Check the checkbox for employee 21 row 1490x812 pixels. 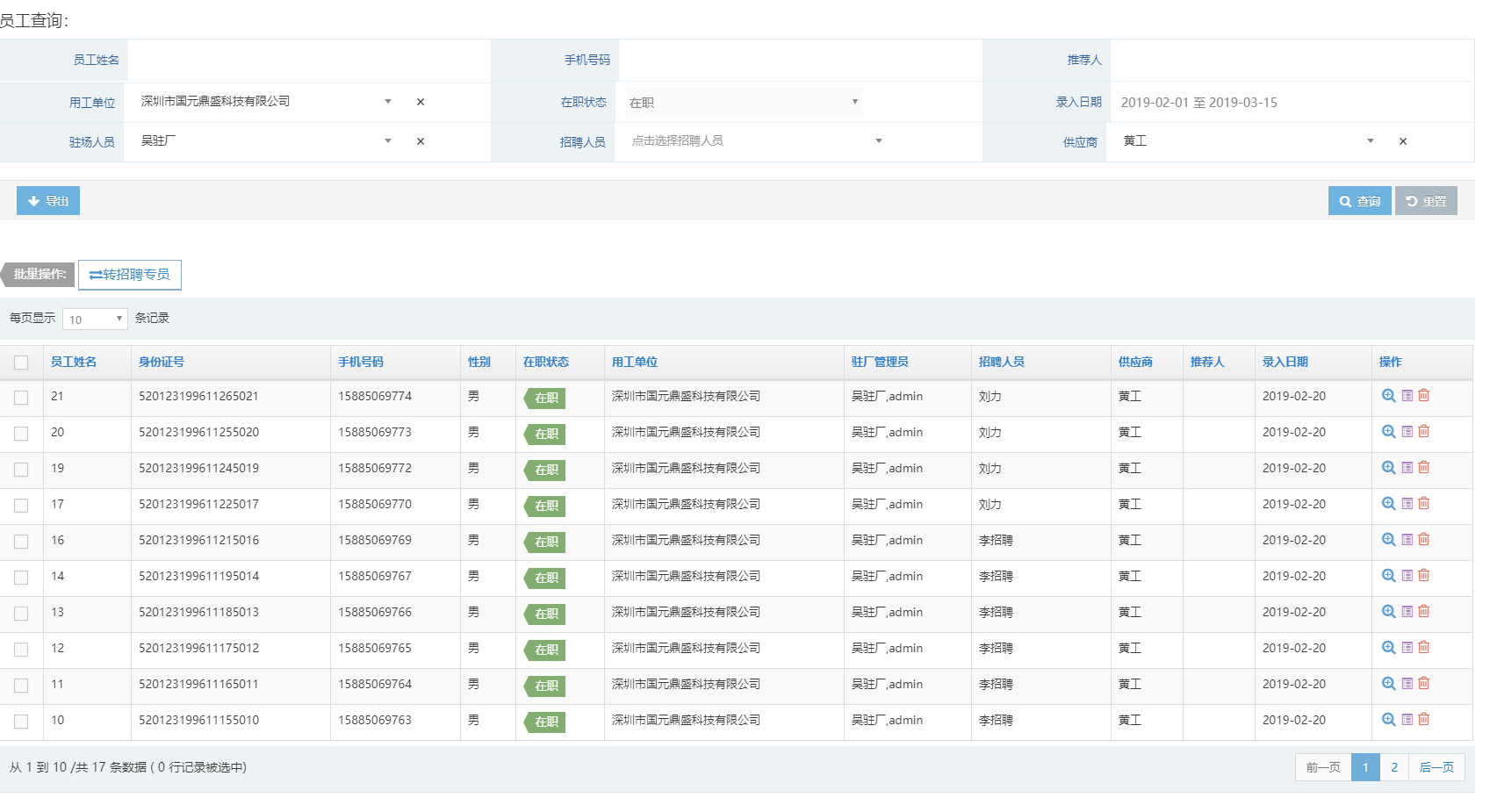[x=21, y=398]
